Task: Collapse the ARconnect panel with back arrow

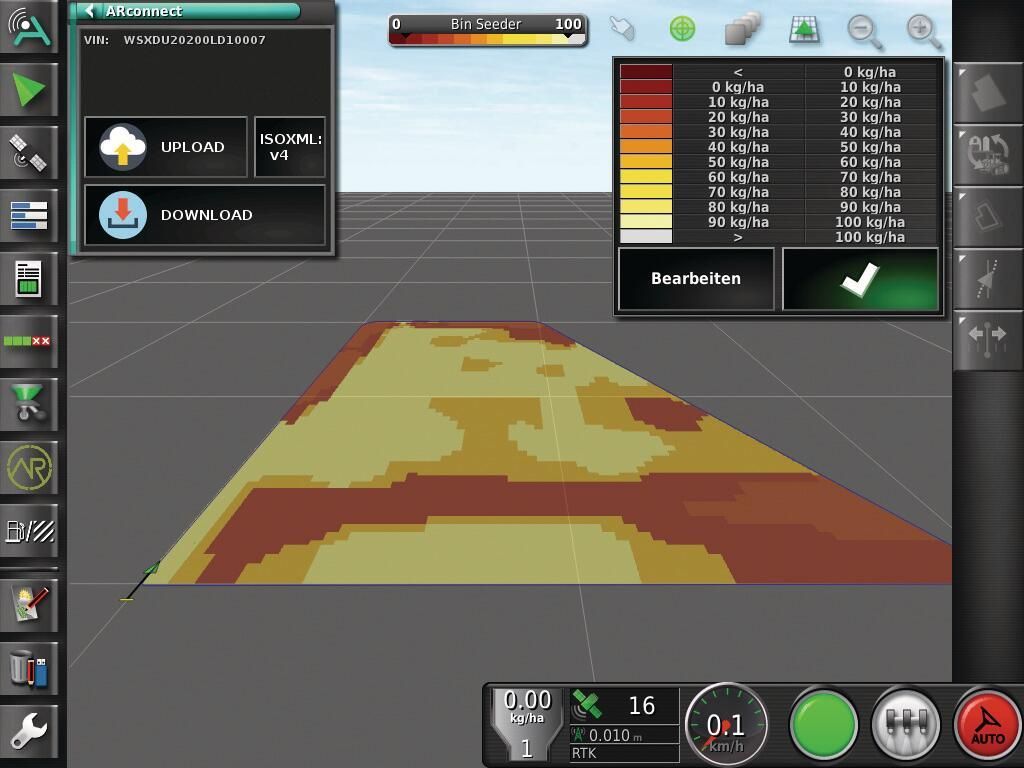Action: [x=91, y=11]
